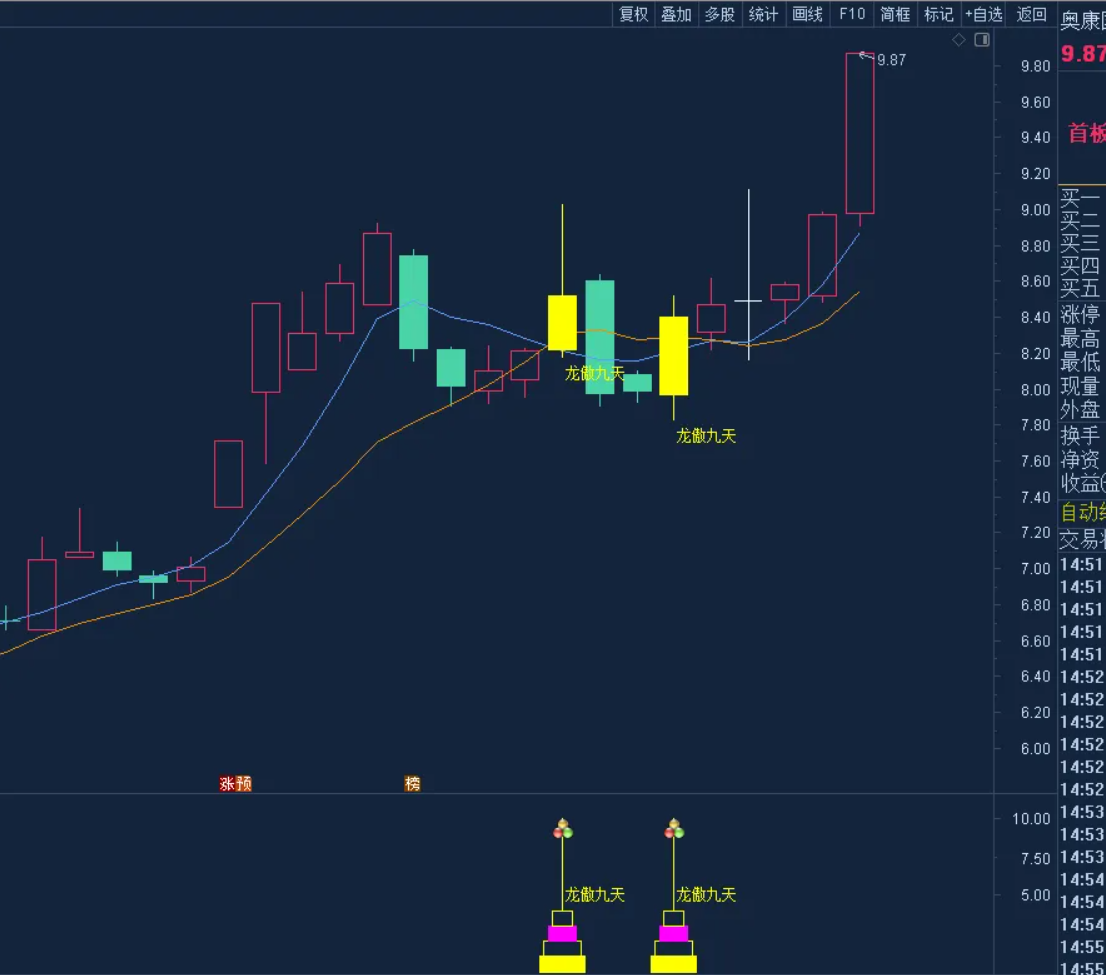Click the right colored-balls signal icon in indicator pane
Image resolution: width=1106 pixels, height=975 pixels.
click(x=675, y=829)
